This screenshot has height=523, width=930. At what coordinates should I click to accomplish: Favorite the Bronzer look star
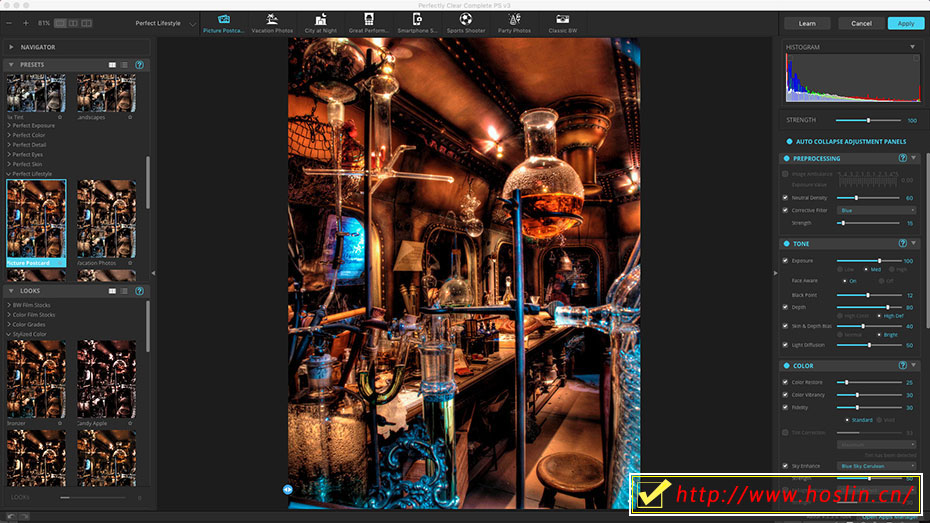coord(60,423)
